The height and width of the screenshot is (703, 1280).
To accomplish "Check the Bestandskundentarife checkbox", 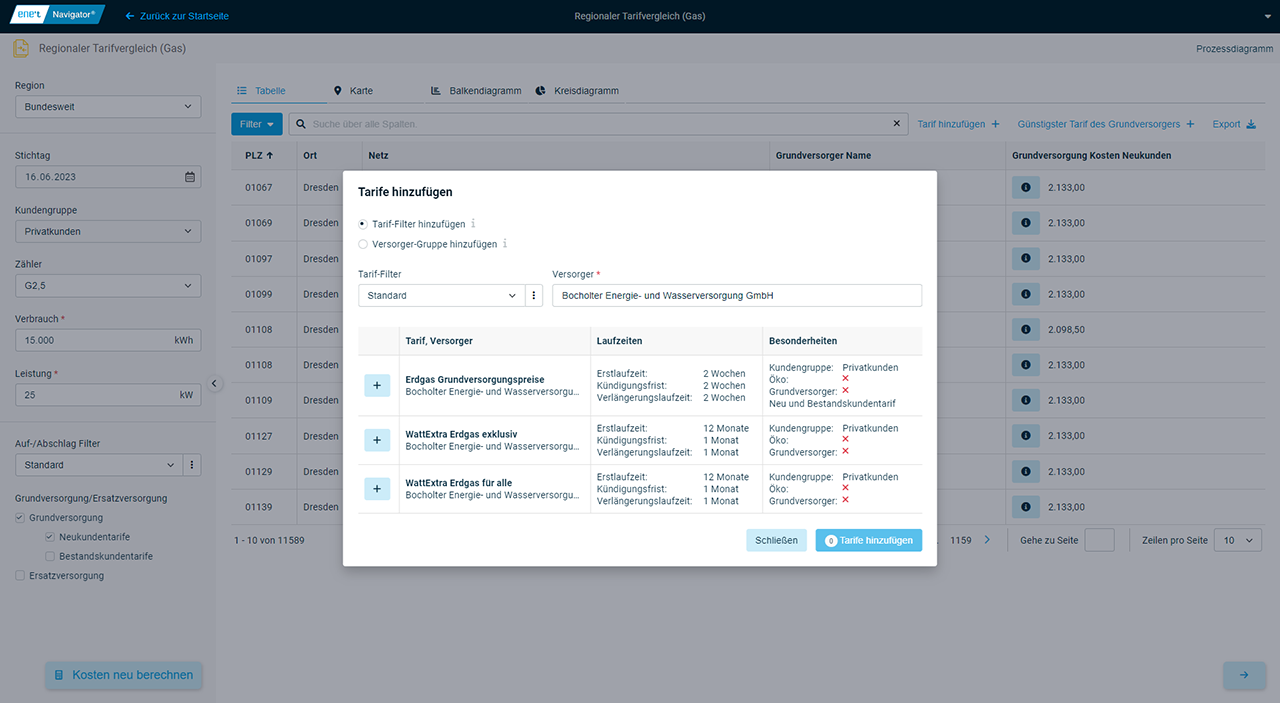I will pos(50,556).
